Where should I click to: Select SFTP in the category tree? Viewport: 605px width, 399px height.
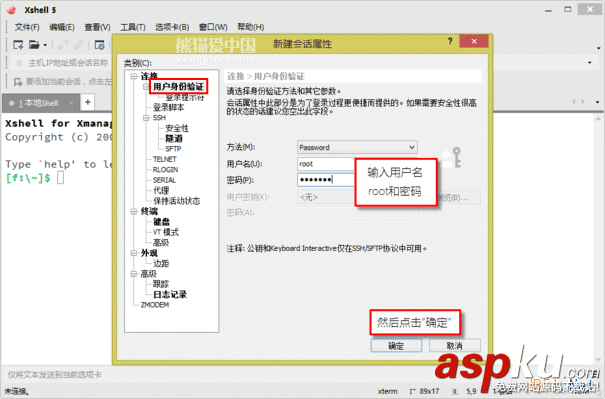(x=173, y=149)
